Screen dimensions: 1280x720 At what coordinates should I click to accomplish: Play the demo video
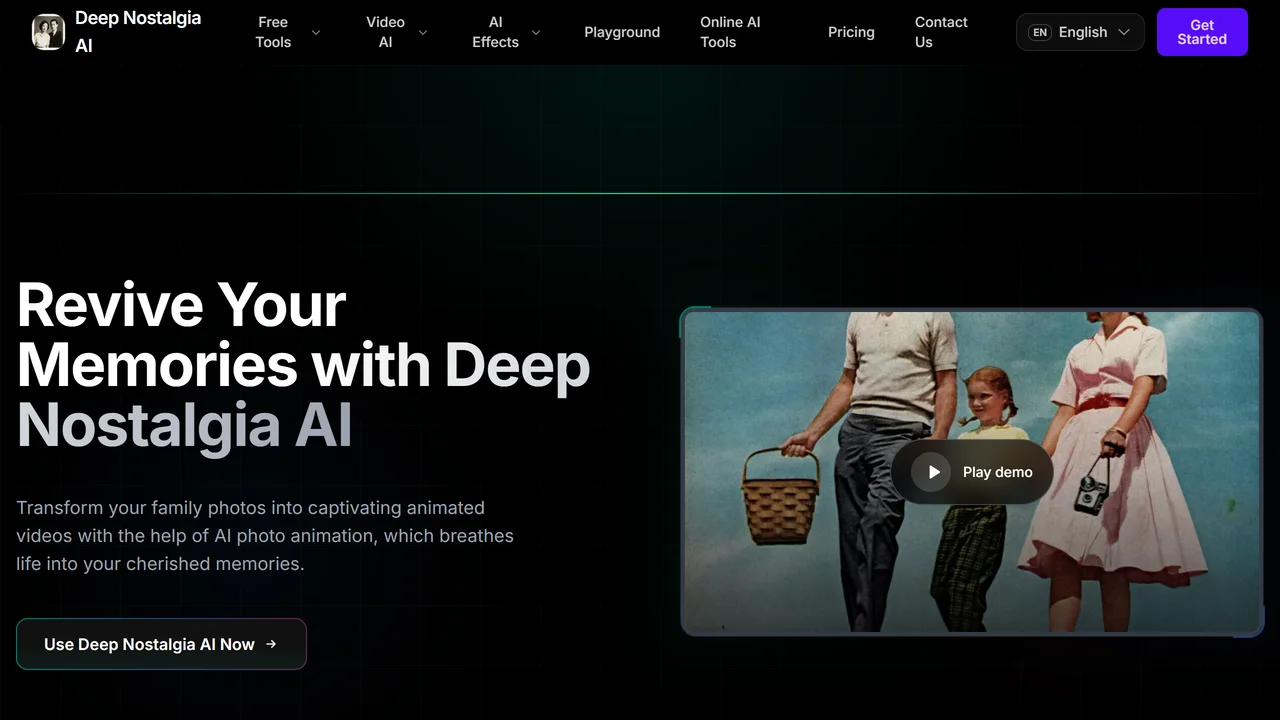coord(972,472)
